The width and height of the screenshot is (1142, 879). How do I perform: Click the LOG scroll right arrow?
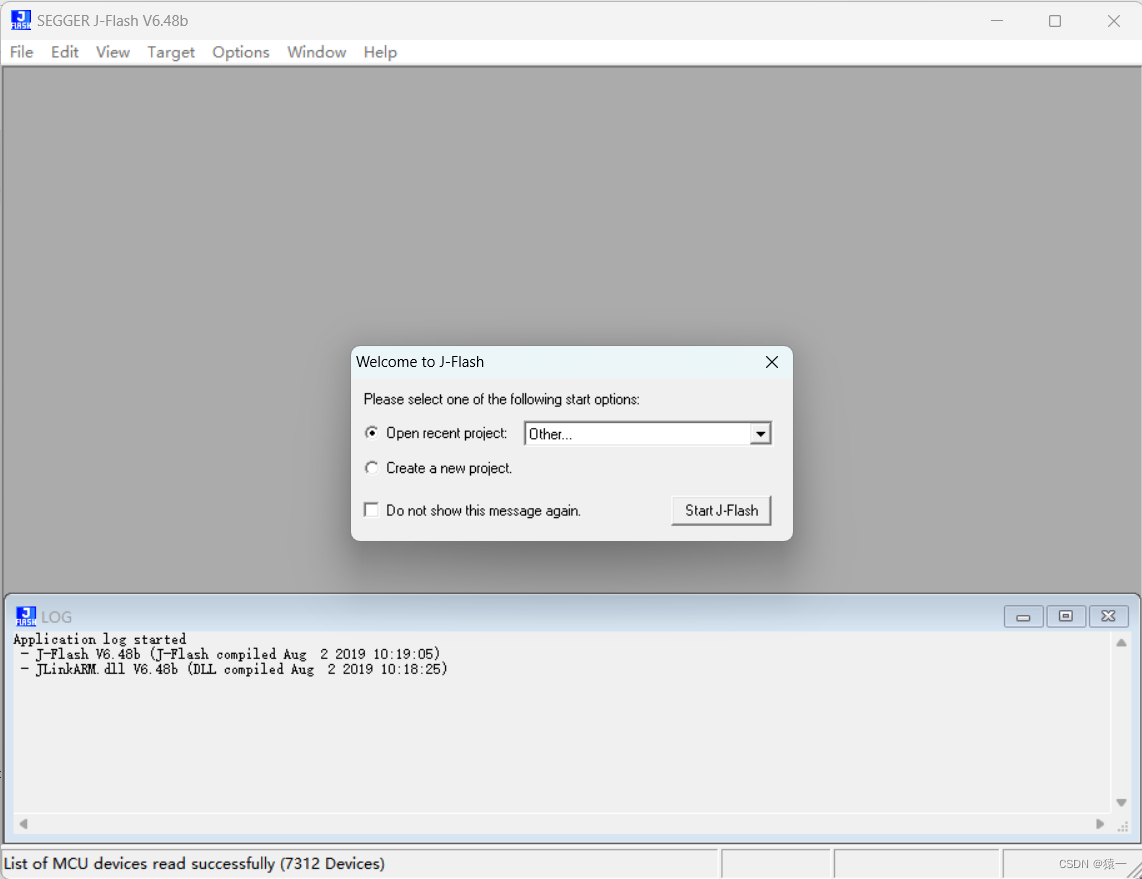pos(1100,824)
